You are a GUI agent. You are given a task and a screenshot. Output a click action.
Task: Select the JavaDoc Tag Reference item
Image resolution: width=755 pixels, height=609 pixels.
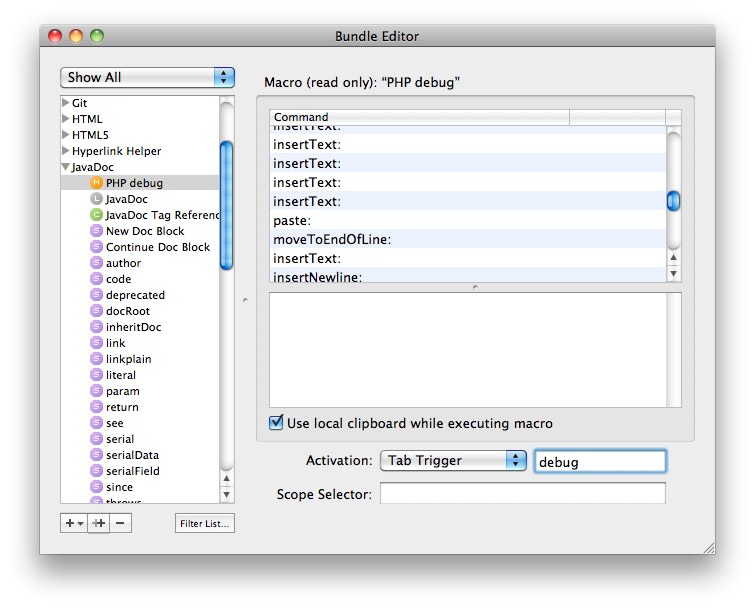click(140, 215)
